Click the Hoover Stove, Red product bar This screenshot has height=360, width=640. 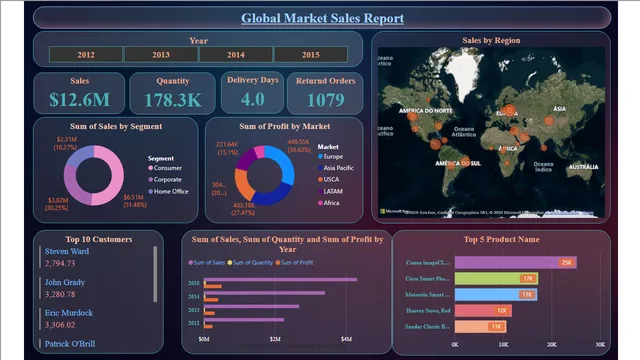(x=483, y=311)
